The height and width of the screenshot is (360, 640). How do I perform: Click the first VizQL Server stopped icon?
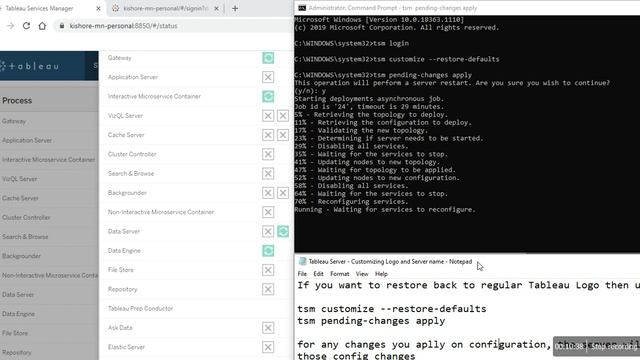(x=268, y=116)
